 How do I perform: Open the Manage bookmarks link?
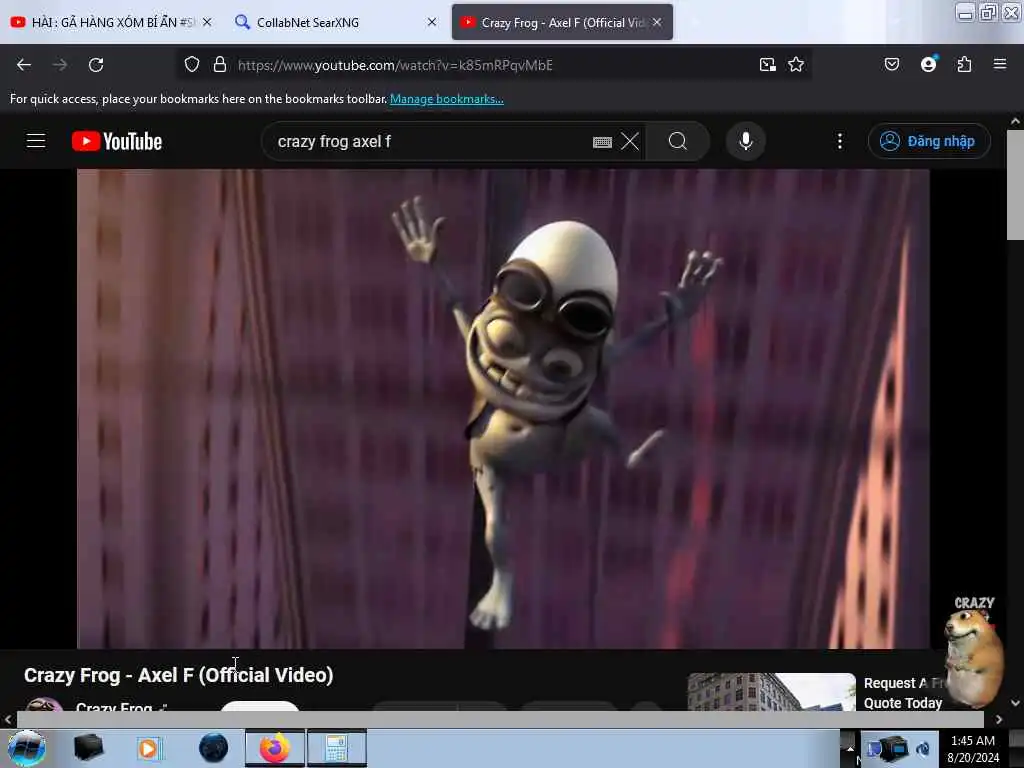[447, 99]
